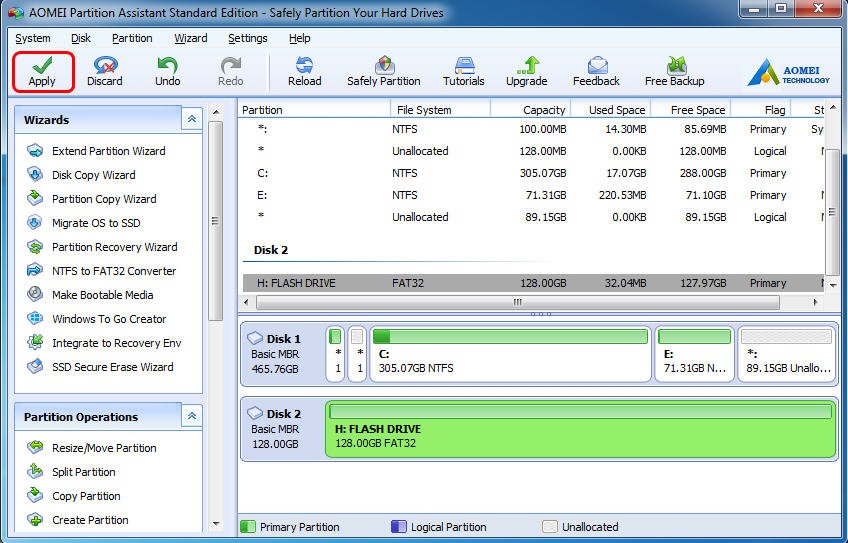Select the 89.15GB Unallocated list row

[x=532, y=217]
